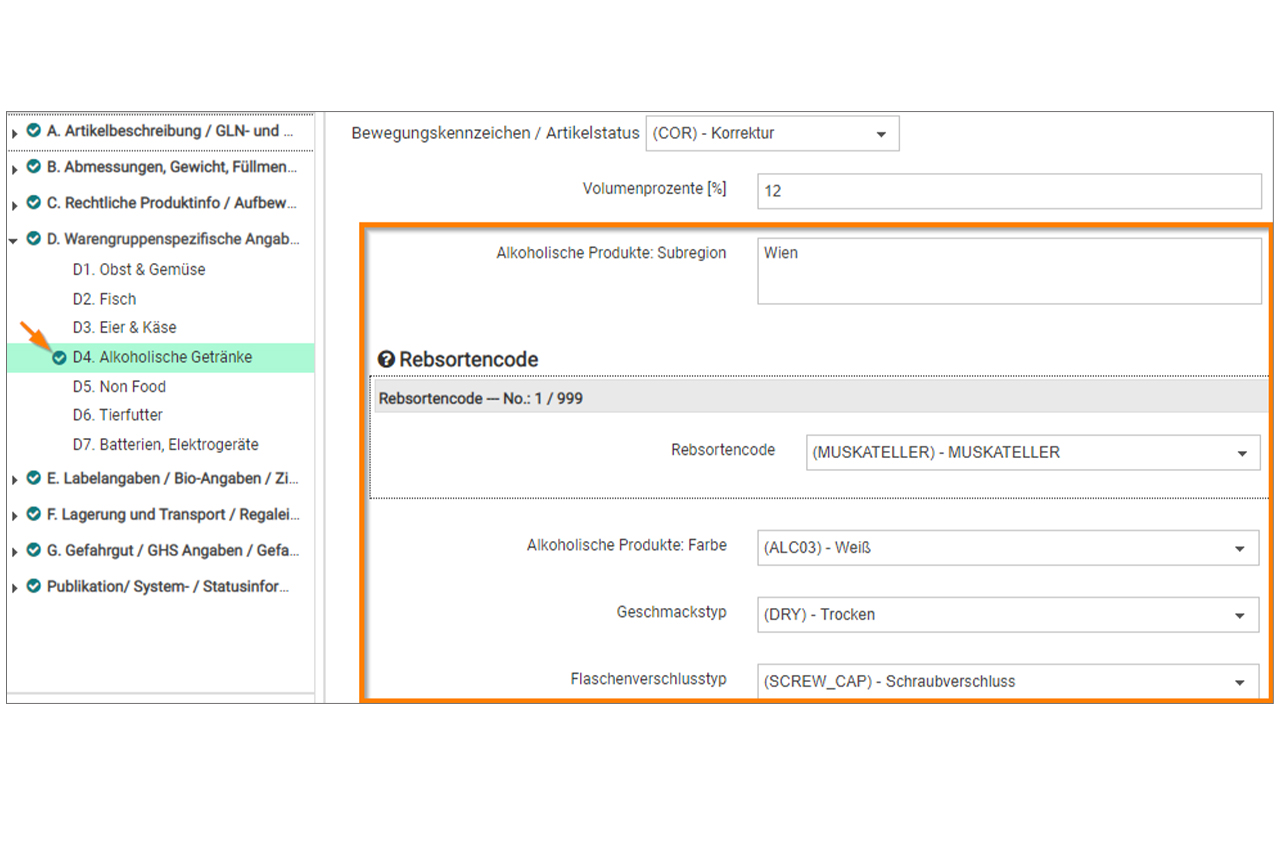Open C. Rechtliche Produktinfo / Aufbew section label
1280x854 pixels.
pos(172,203)
